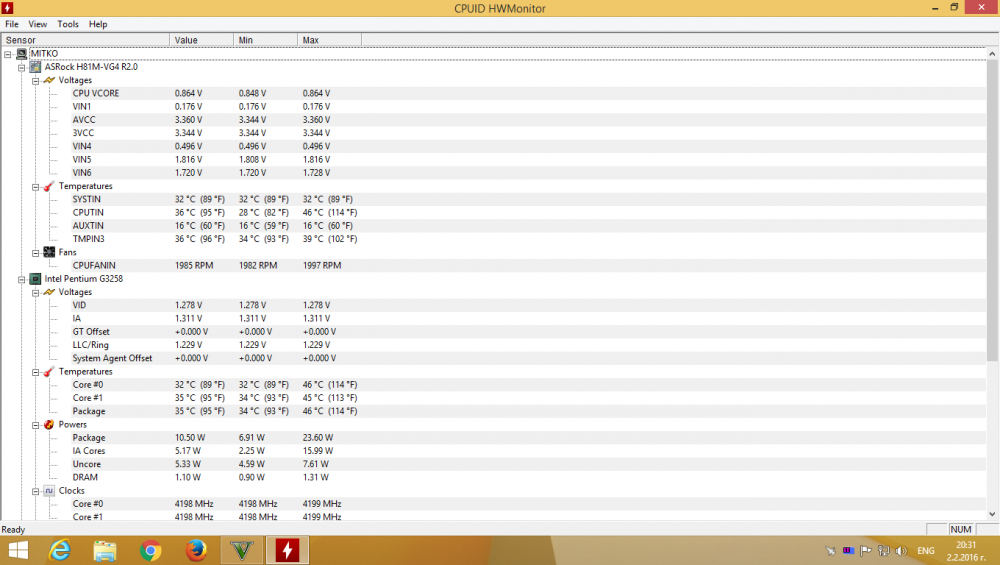The width and height of the screenshot is (1000, 565).
Task: Click the scrollbar down arrow
Action: [992, 514]
